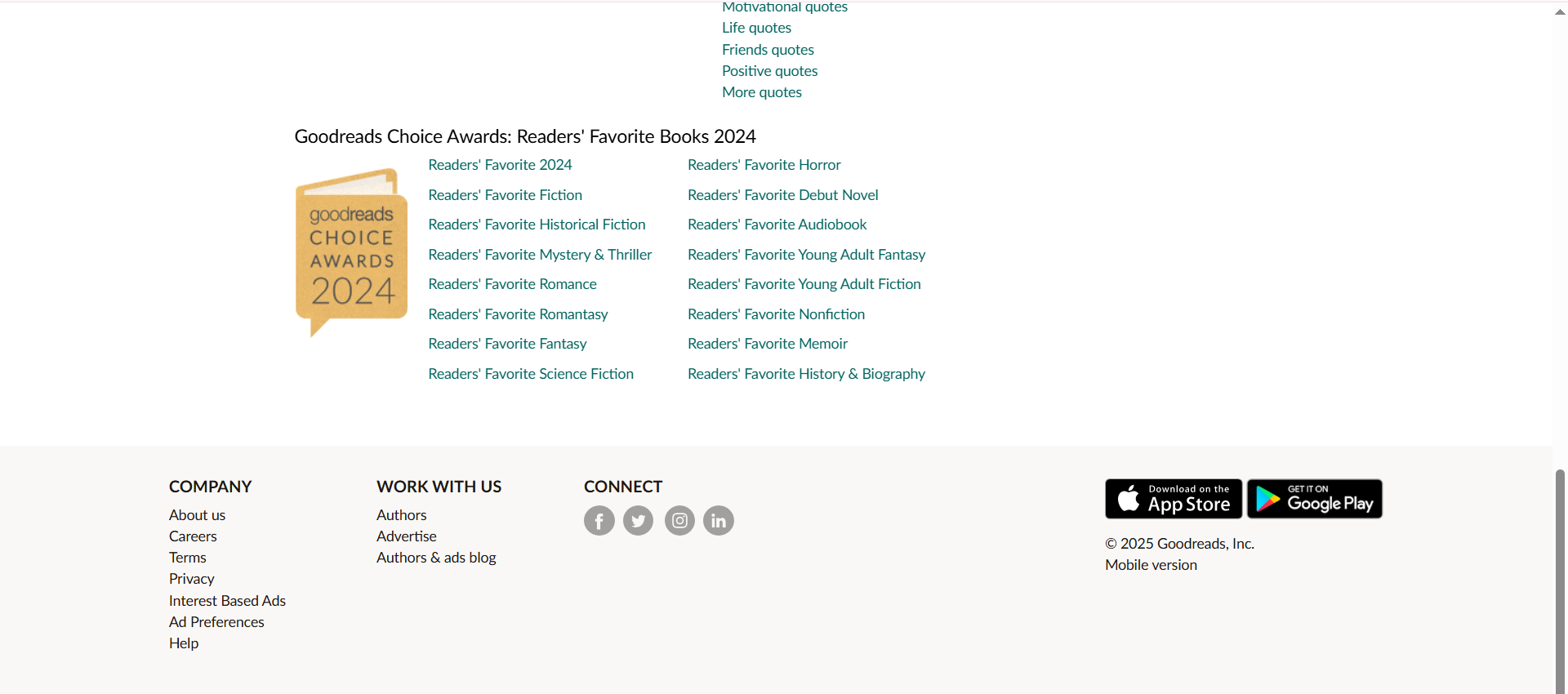This screenshot has width=1568, height=694.
Task: Click the Goodreads Choice Awards 2024 heading
Action: pos(525,136)
